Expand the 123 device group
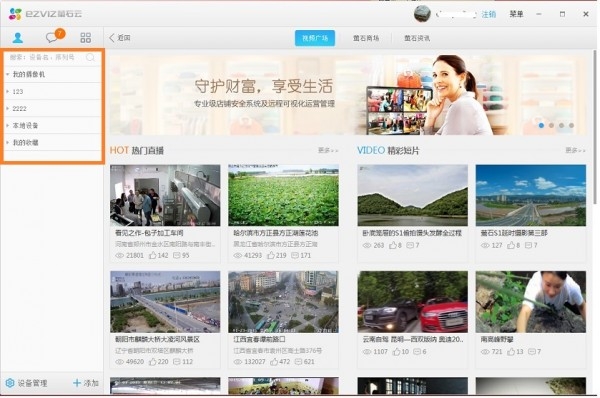 (x=7, y=91)
